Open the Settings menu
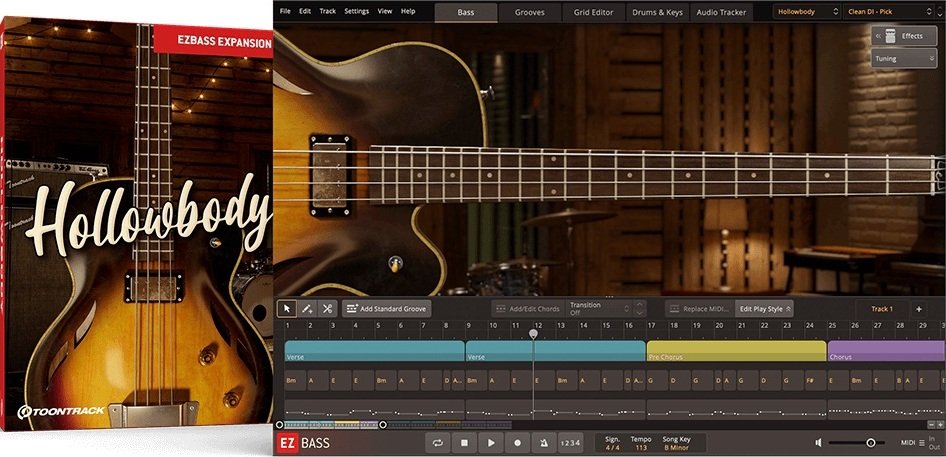 357,11
